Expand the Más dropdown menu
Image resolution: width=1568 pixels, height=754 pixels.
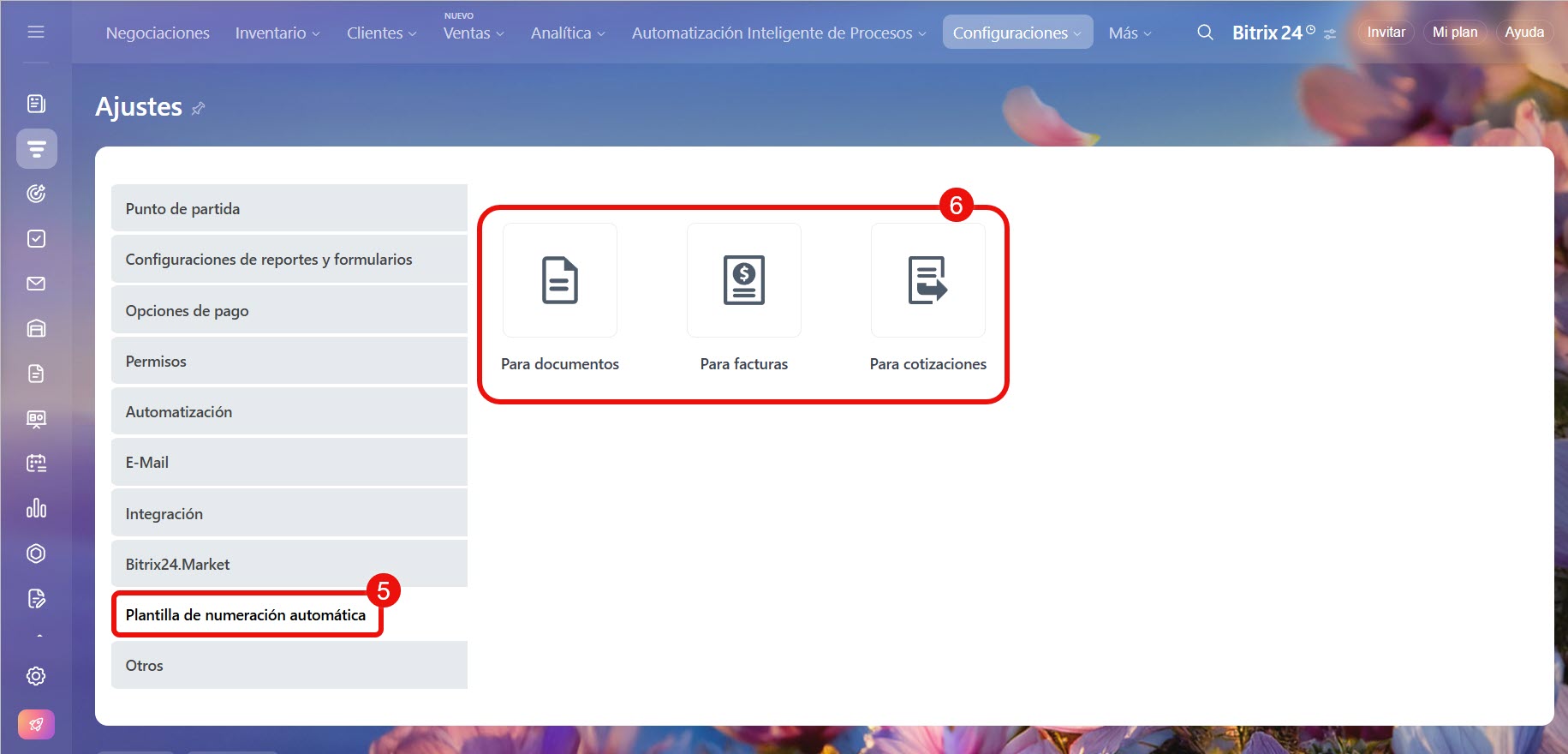coord(1130,33)
